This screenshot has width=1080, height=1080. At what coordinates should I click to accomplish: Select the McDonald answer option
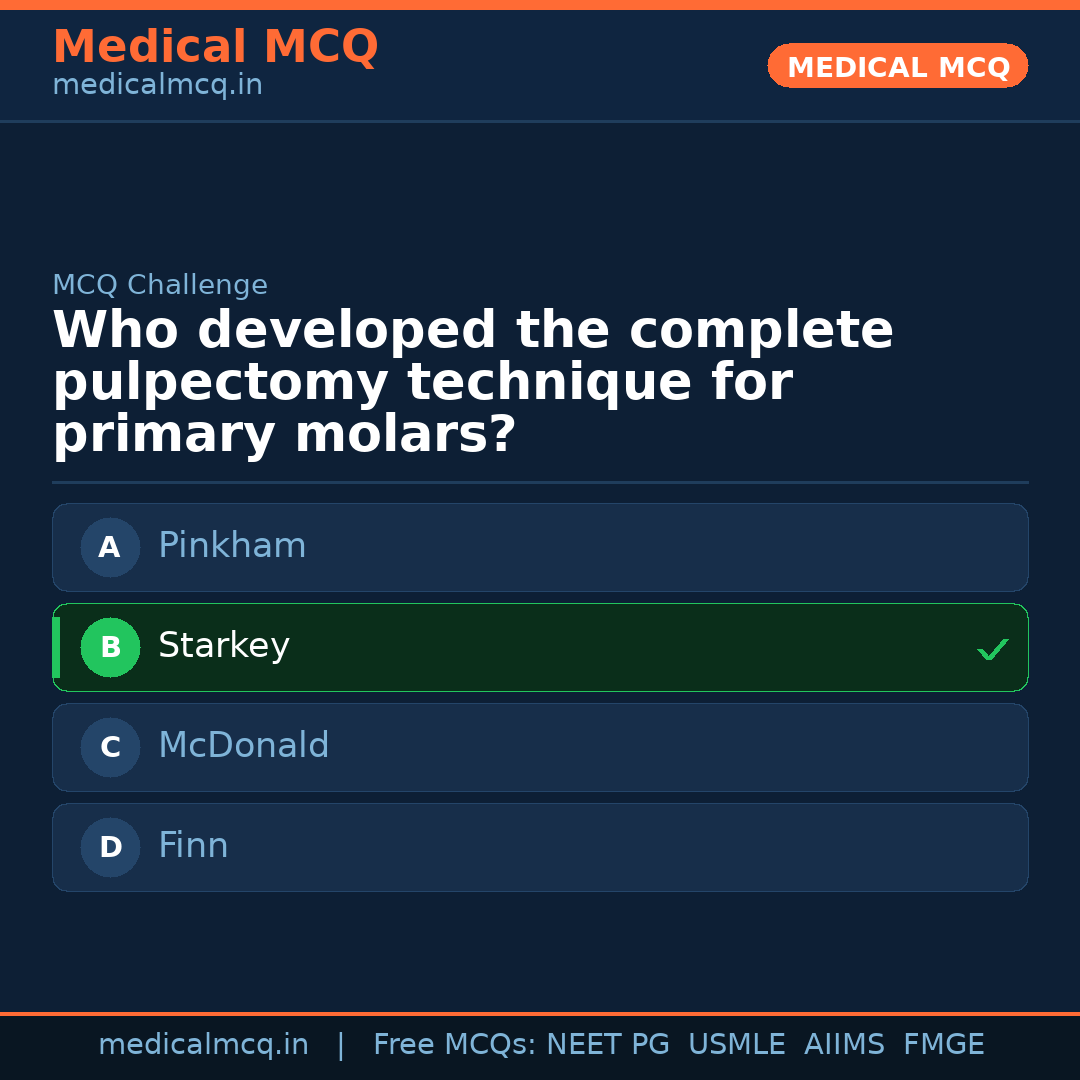tap(540, 747)
